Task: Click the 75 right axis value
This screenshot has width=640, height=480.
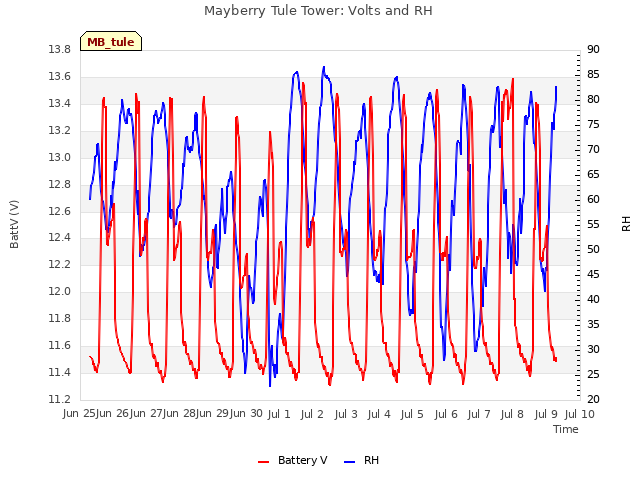Action: point(593,124)
